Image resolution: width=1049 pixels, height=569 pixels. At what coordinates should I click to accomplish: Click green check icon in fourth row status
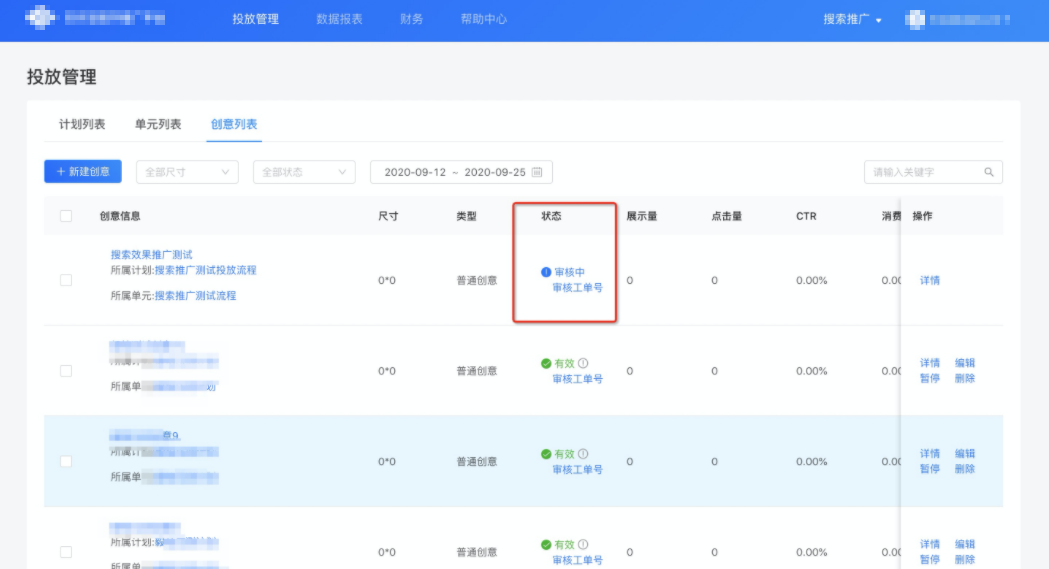546,545
